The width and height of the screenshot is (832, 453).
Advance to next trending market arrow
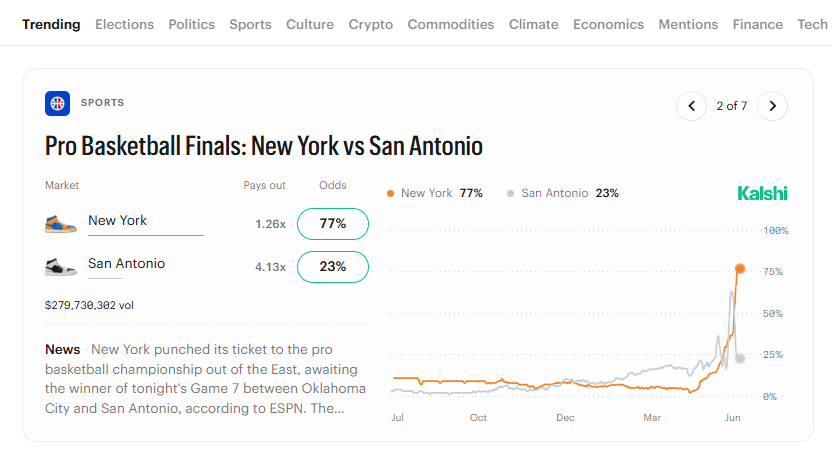click(773, 106)
